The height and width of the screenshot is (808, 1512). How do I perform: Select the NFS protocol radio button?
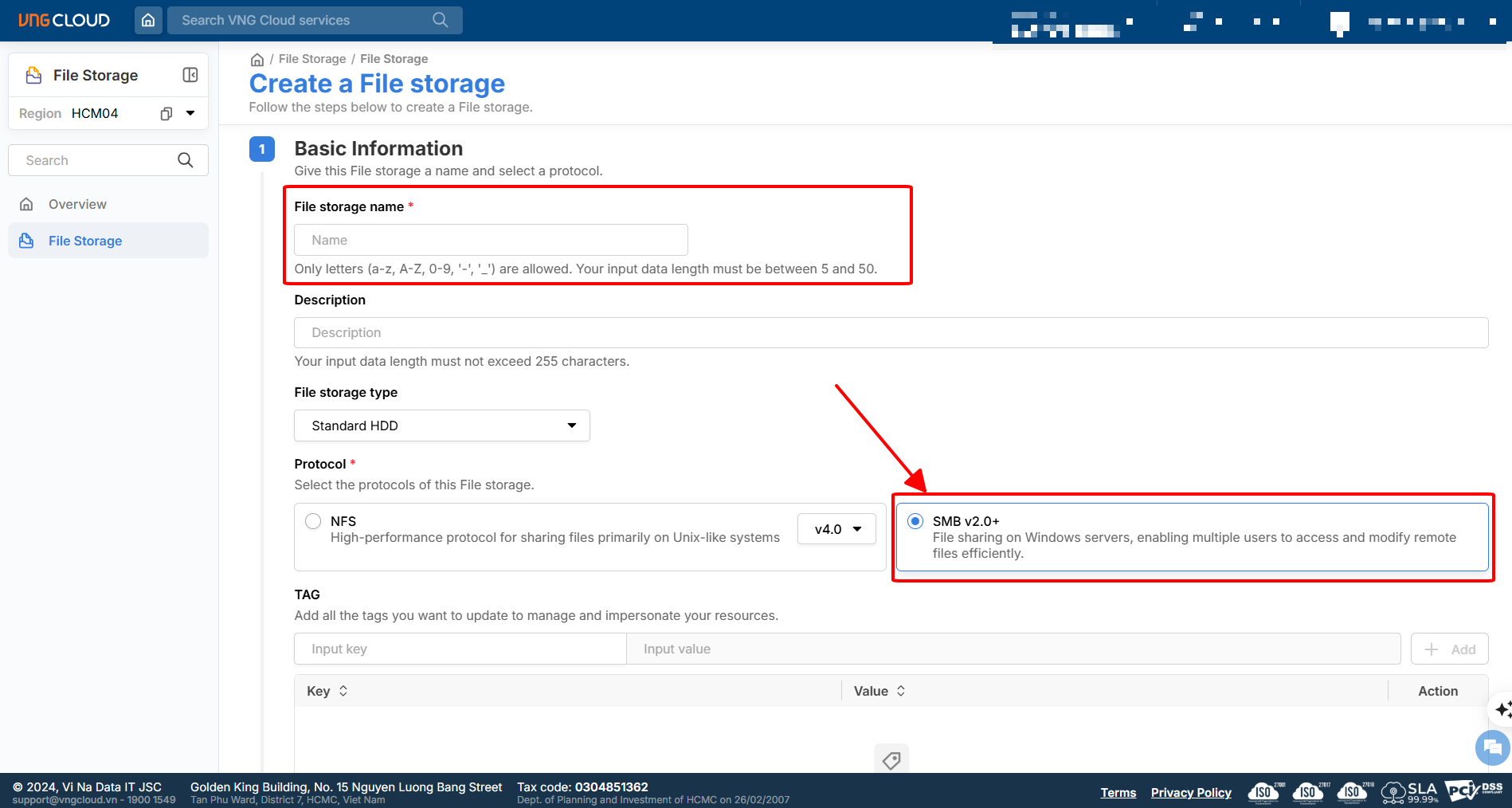coord(313,521)
